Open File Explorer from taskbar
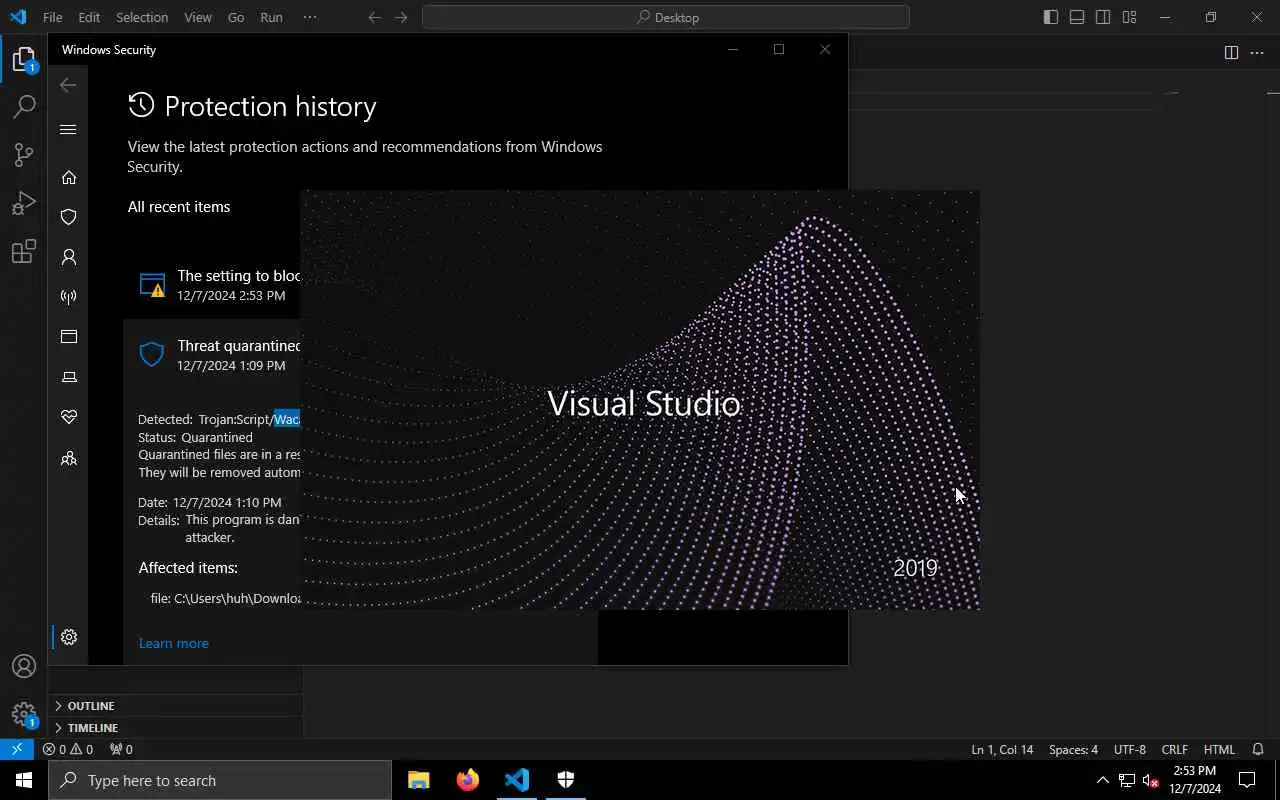This screenshot has height=800, width=1280. [419, 781]
